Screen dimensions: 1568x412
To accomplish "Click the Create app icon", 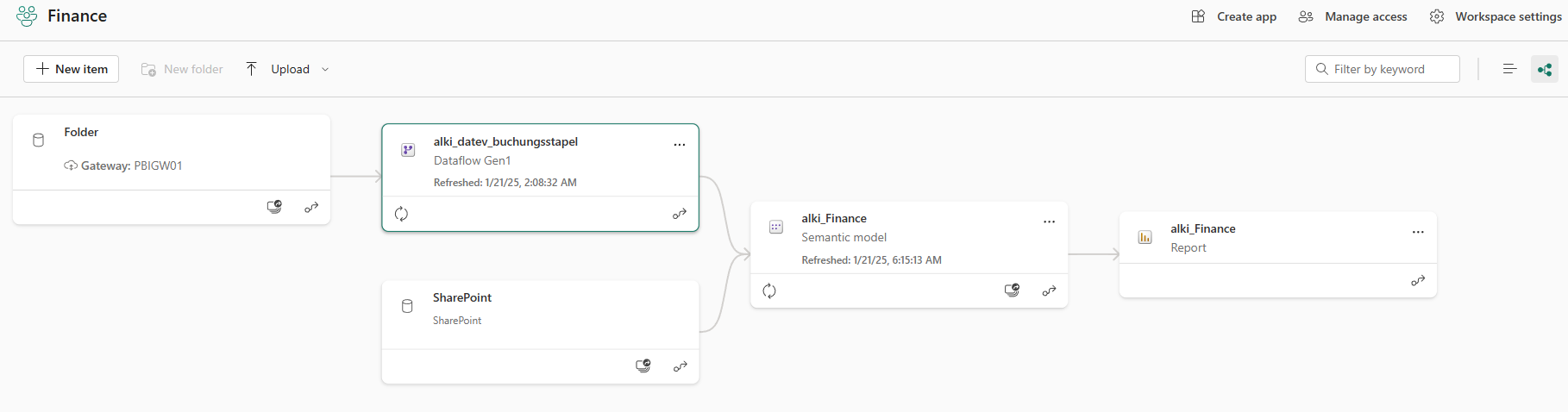I will [x=1198, y=16].
